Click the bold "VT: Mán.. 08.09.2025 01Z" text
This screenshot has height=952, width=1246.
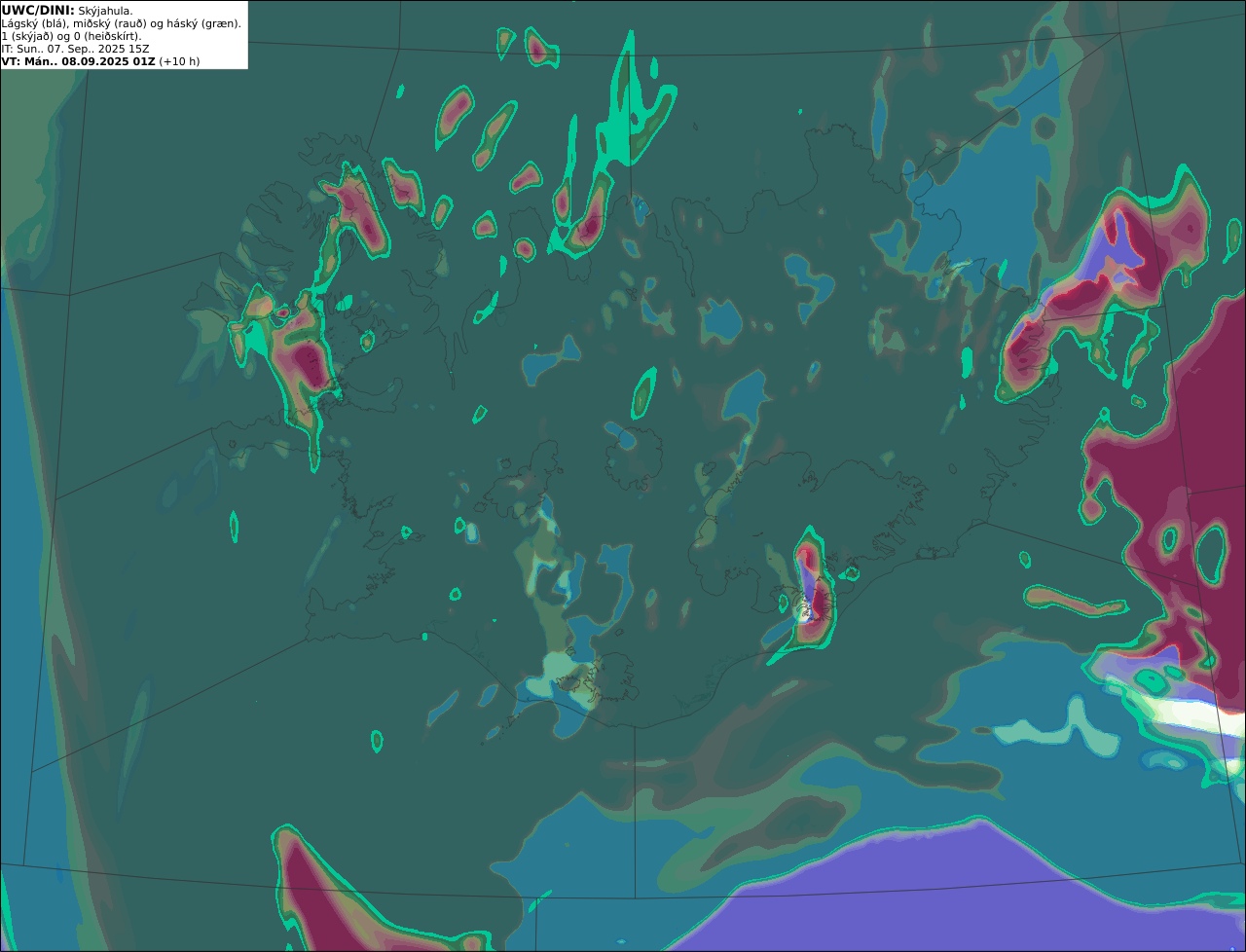(78, 61)
